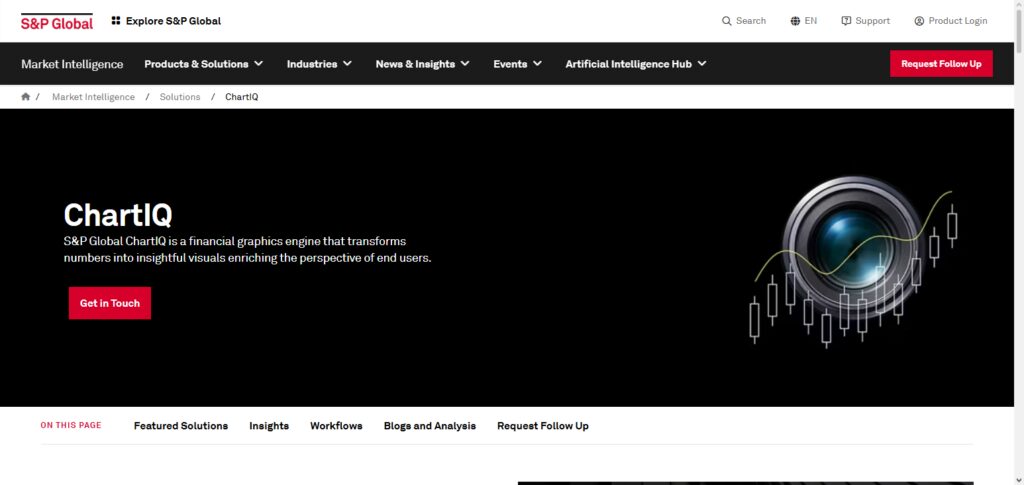The height and width of the screenshot is (485, 1024).
Task: Expand the Artificial Intelligence Hub chevron
Action: pyautogui.click(x=702, y=63)
